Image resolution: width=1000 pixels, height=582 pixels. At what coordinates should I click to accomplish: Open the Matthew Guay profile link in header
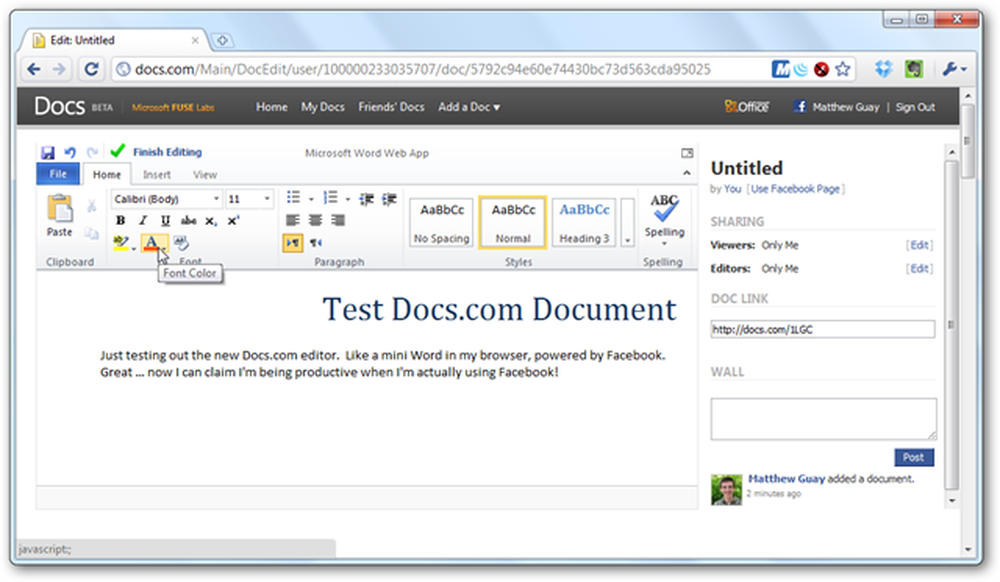pyautogui.click(x=846, y=107)
